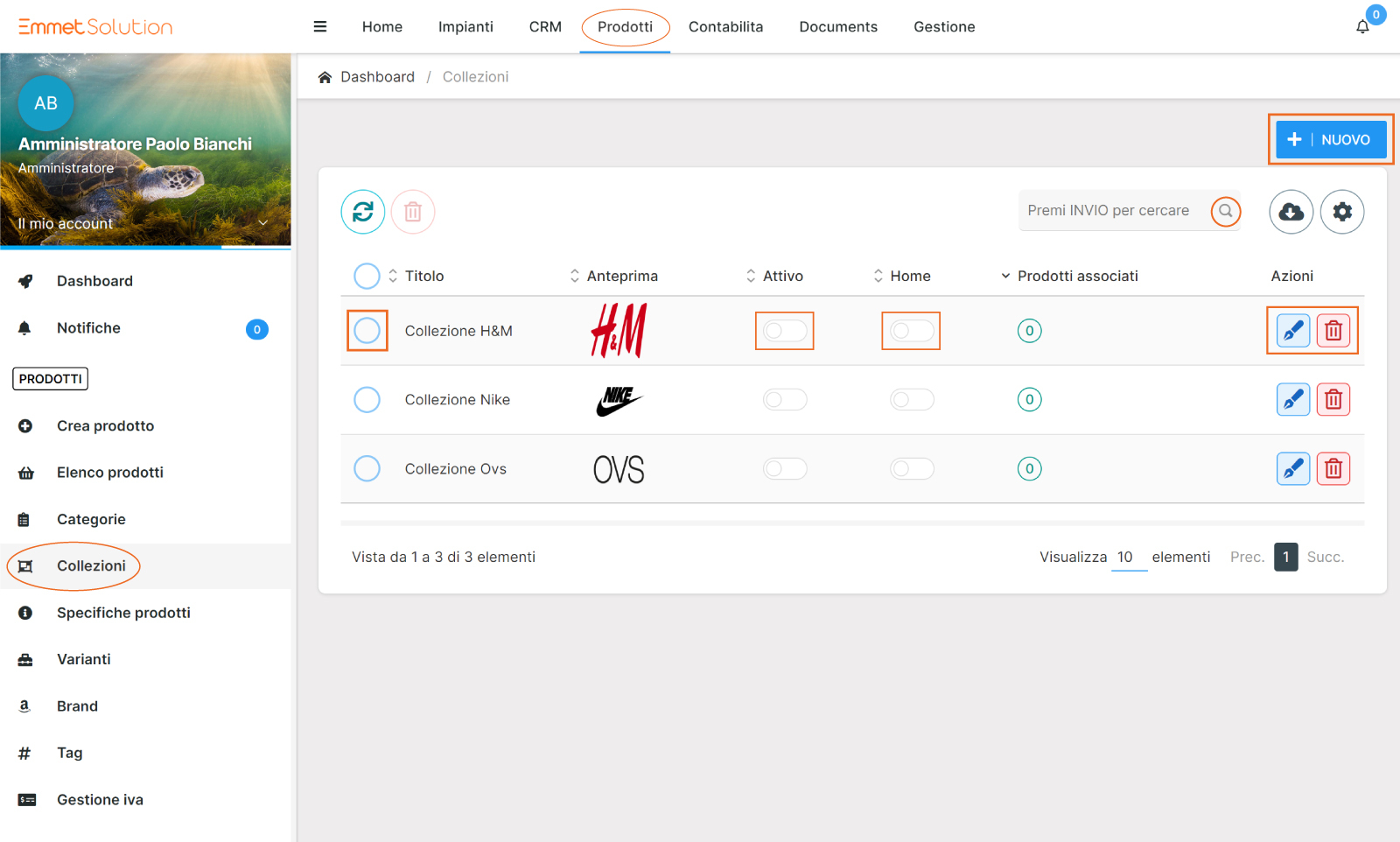Viewport: 1400px width, 842px height.
Task: Click the search input field
Action: tap(1109, 211)
